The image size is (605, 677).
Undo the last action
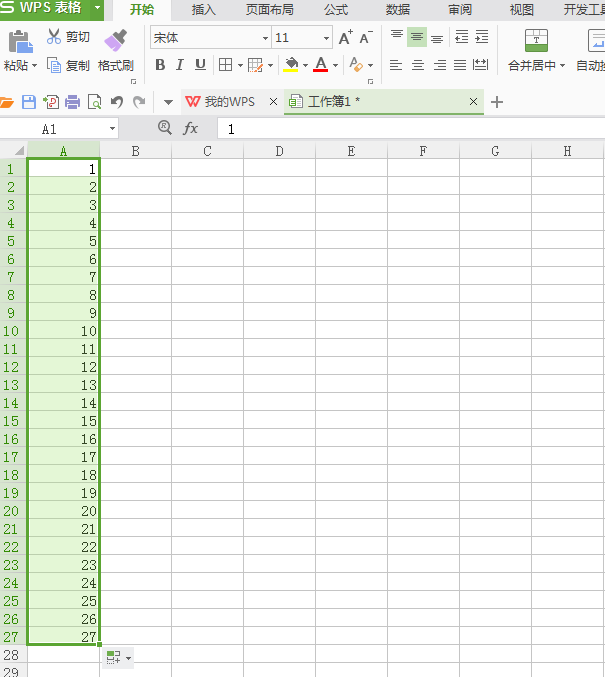pos(117,102)
